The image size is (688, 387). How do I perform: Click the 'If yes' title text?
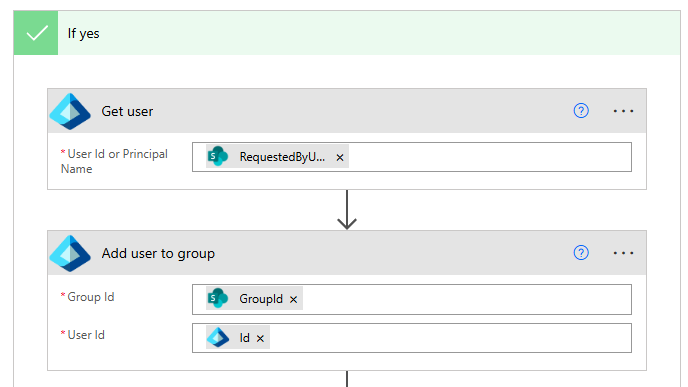pos(83,33)
